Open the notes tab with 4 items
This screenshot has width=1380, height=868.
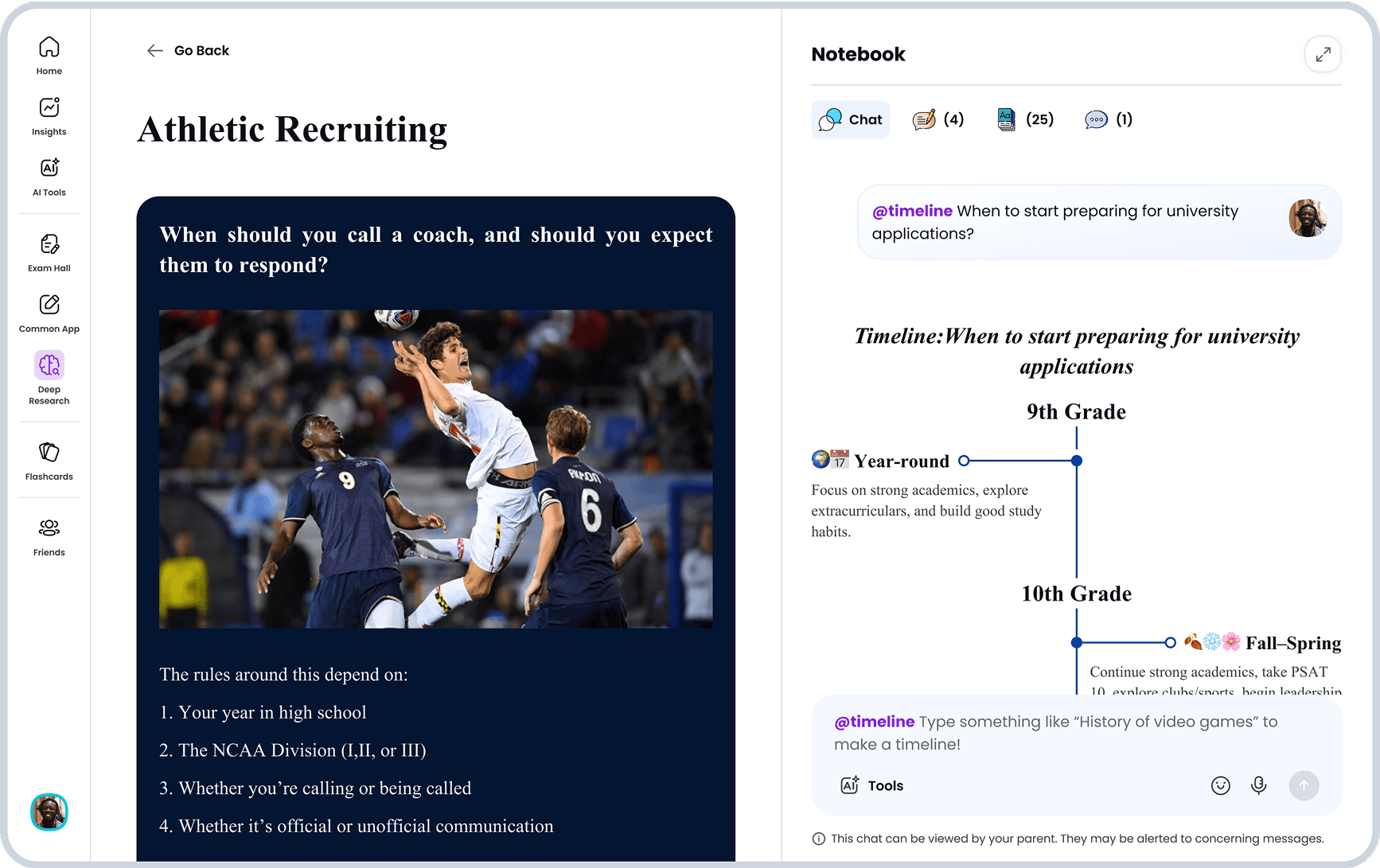pos(938,120)
